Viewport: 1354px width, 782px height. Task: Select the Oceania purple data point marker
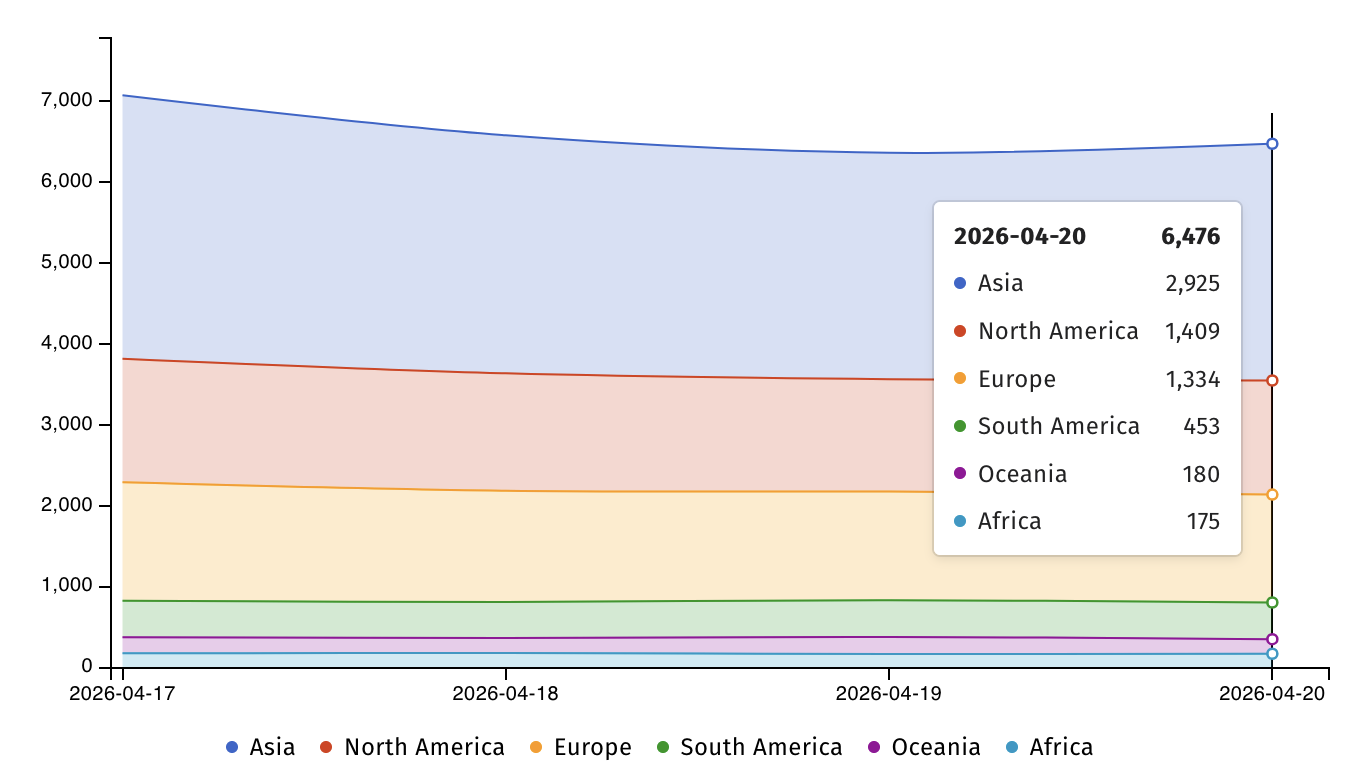click(x=1272, y=639)
